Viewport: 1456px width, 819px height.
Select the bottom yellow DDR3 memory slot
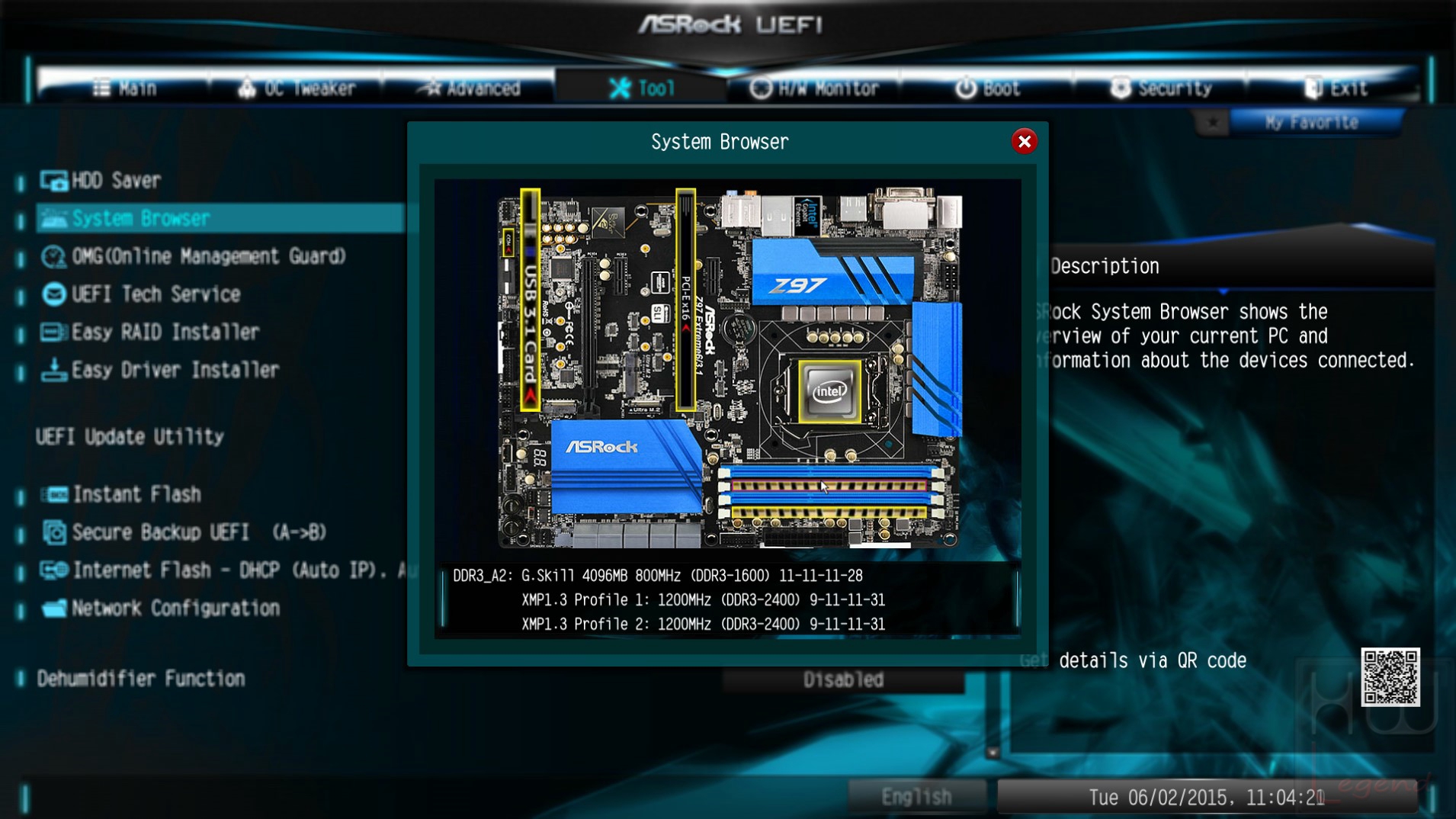pos(829,513)
